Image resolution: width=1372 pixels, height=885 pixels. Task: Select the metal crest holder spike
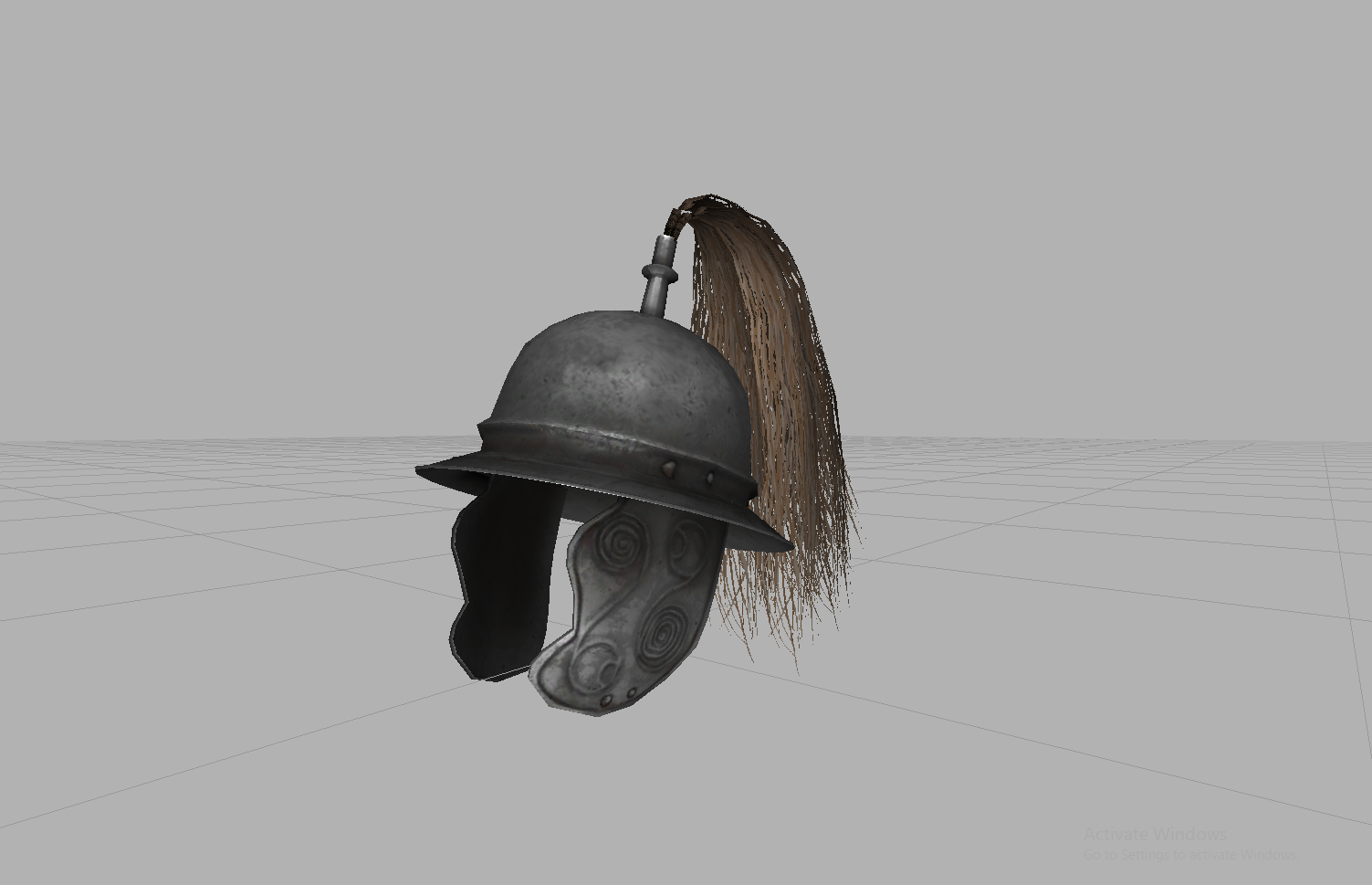coord(658,277)
